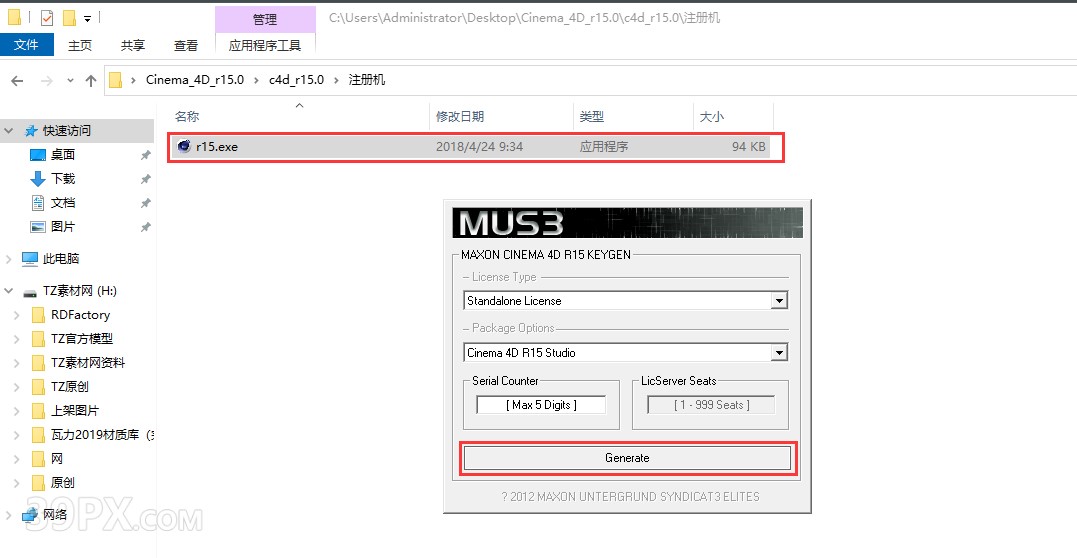Open 桌面 in Quick Access sidebar
The image size is (1077, 558).
pyautogui.click(x=62, y=155)
